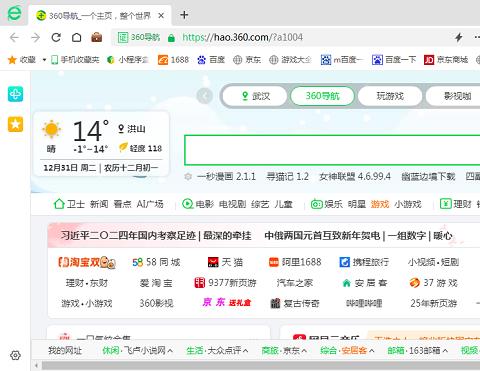Click the sunny weather icon
480x371 pixels.
[x=51, y=129]
